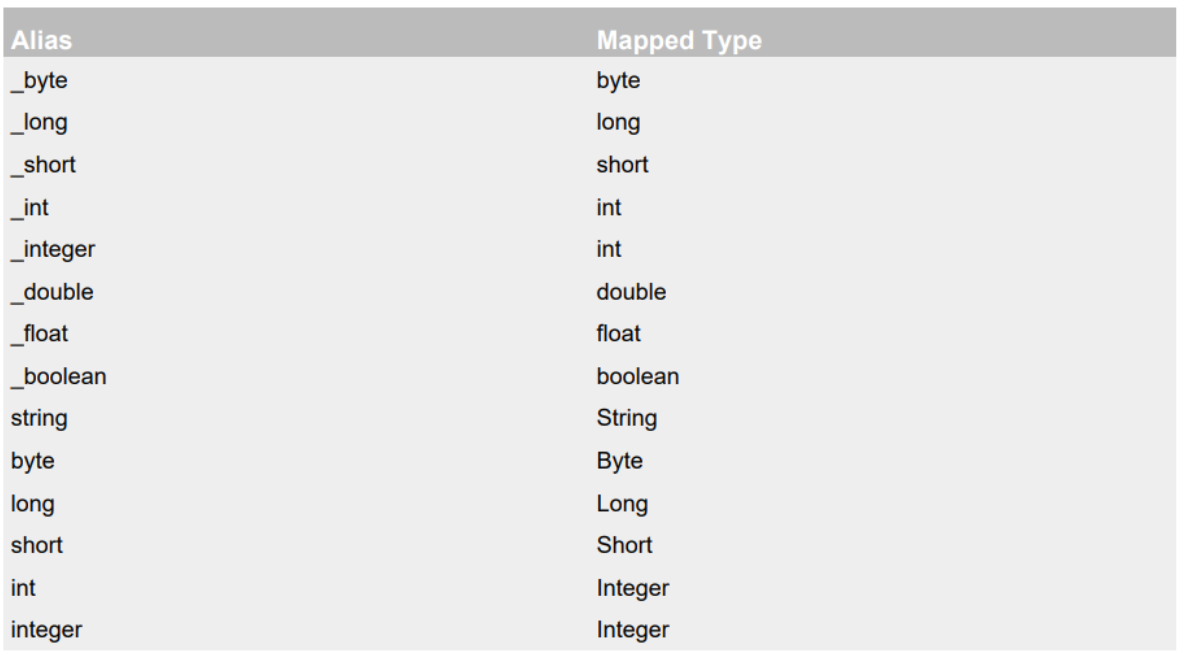Viewport: 1183px width, 656px height.
Task: Select the _byte alias cell
Action: (x=39, y=81)
